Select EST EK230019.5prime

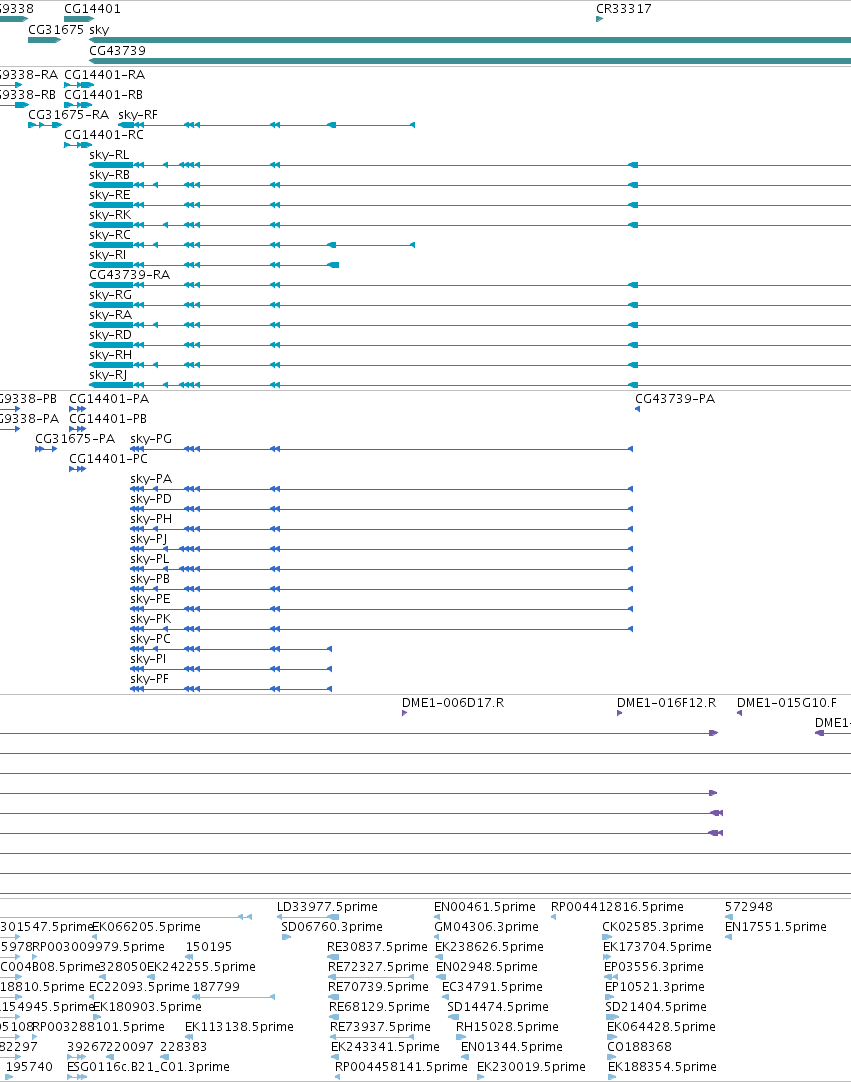pos(480,1077)
